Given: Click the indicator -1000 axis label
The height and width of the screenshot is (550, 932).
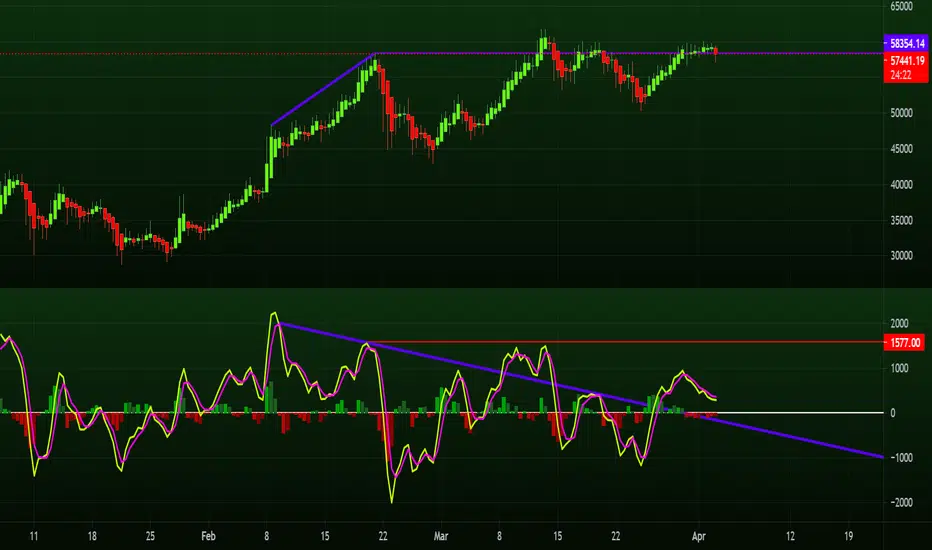Looking at the screenshot, I should [900, 457].
